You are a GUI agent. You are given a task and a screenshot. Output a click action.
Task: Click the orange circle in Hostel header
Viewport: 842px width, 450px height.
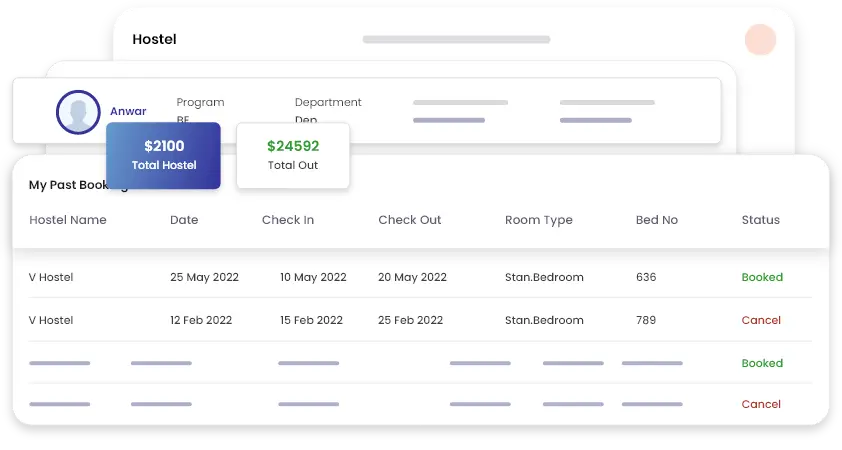[760, 40]
